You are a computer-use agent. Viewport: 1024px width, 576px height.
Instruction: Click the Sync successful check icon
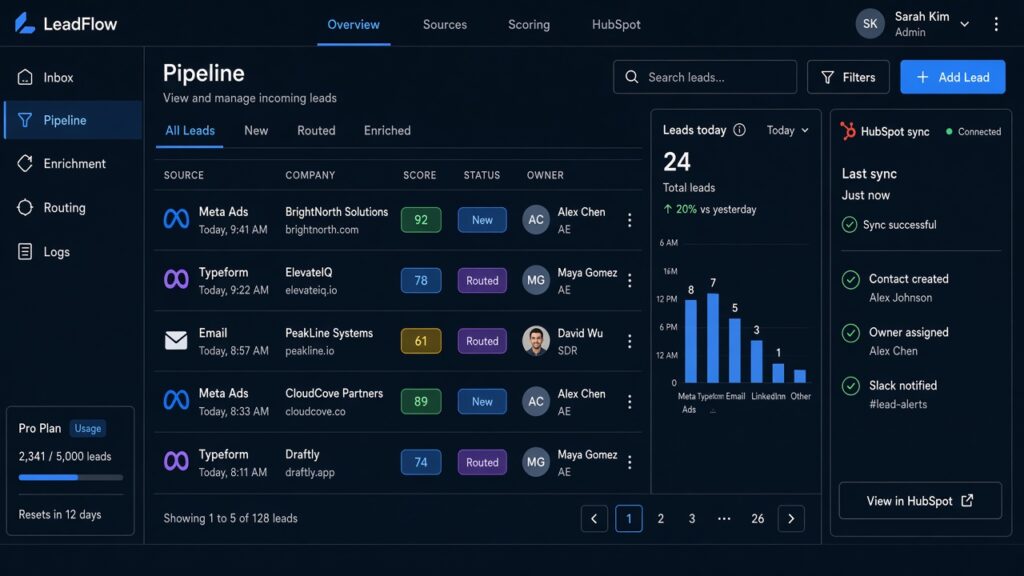(x=849, y=225)
